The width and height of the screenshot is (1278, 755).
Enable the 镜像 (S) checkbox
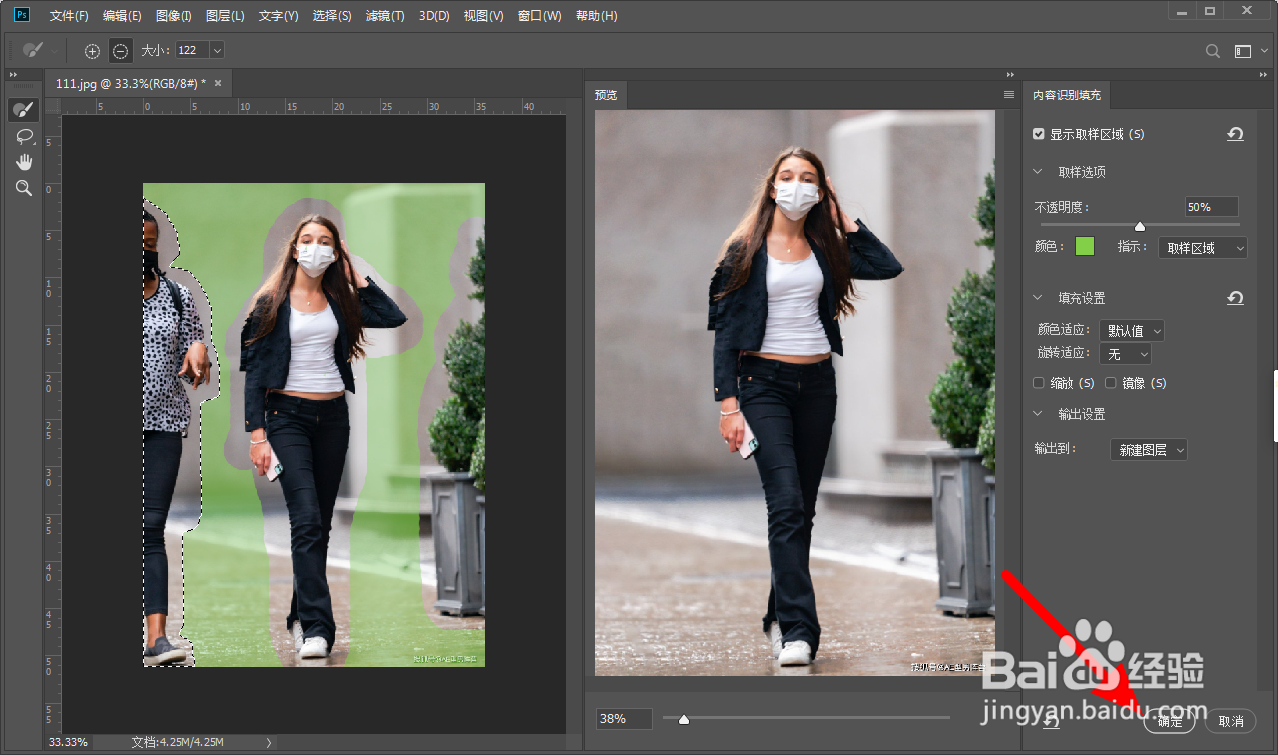[x=1111, y=383]
